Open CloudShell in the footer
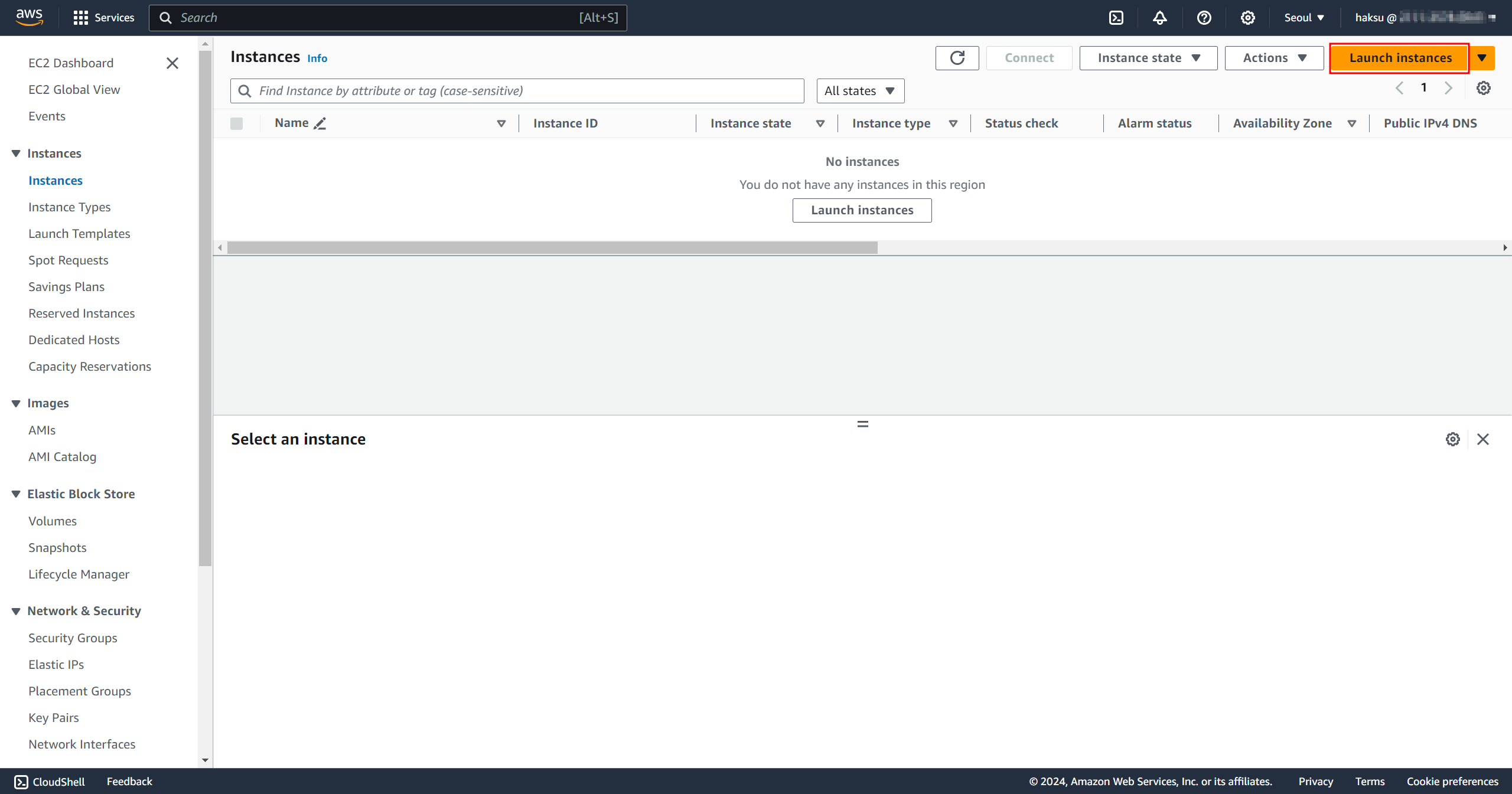Viewport: 1512px width, 794px height. [x=50, y=782]
